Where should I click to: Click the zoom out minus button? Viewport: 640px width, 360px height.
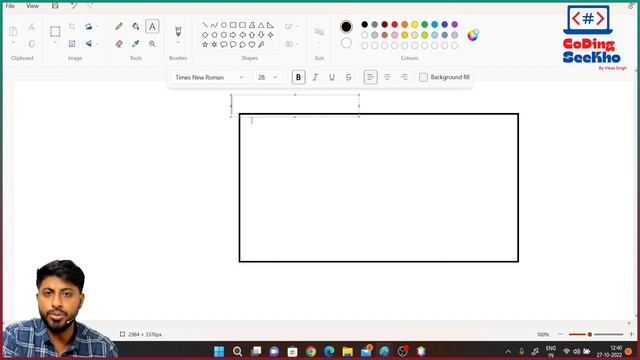tap(560, 334)
